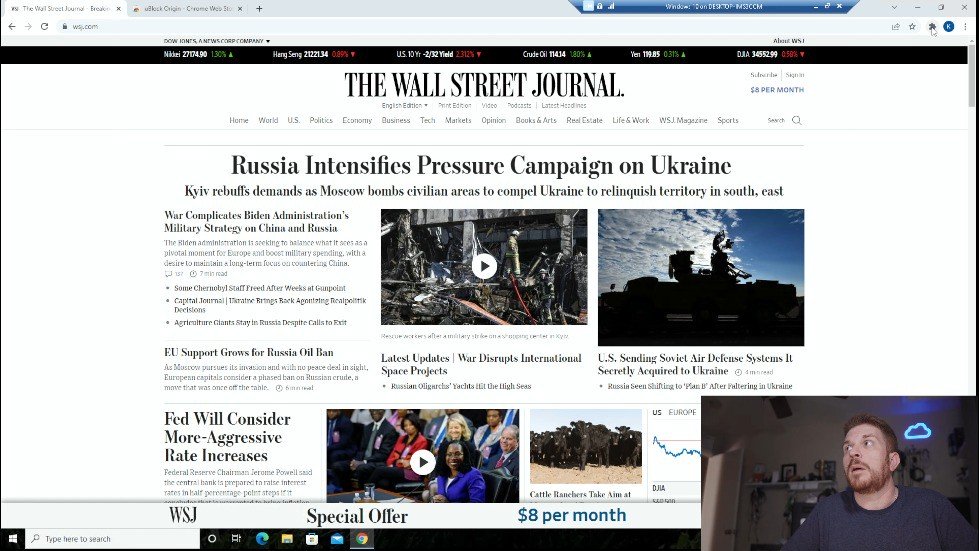Click the page vertical scrollbar

coord(972,75)
